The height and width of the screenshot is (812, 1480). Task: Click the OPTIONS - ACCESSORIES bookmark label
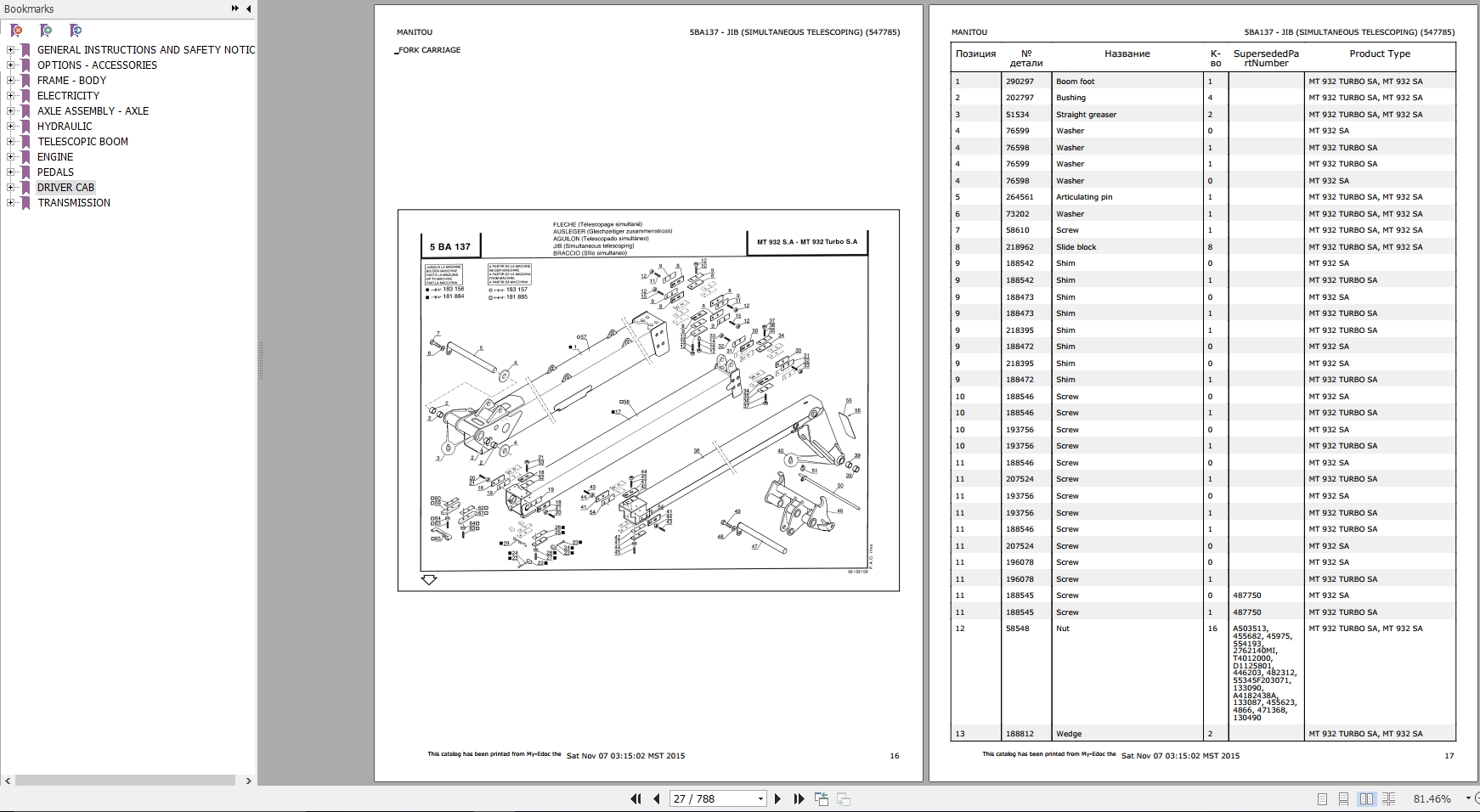click(x=97, y=65)
